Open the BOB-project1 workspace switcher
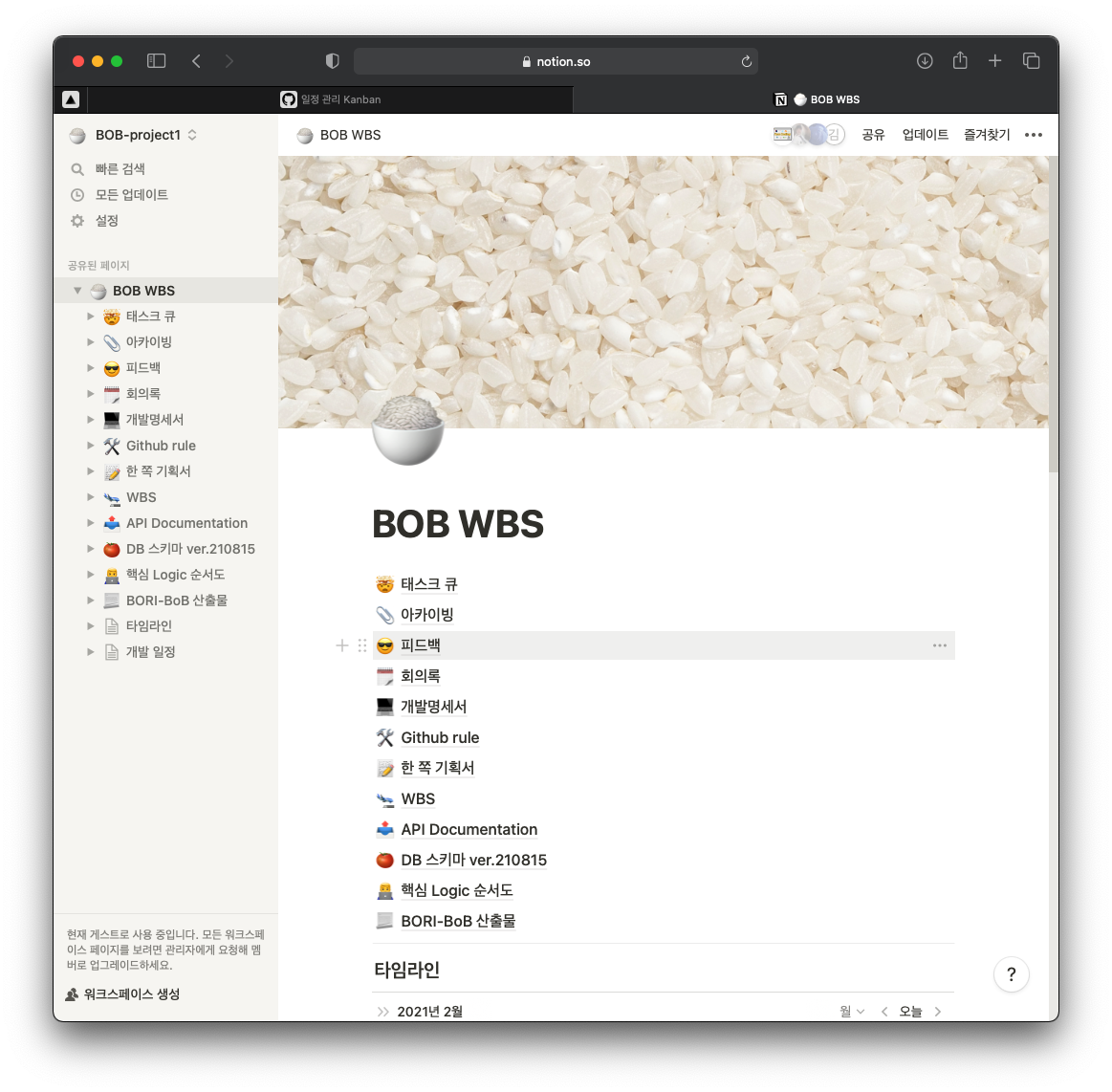The image size is (1112, 1092). point(133,135)
